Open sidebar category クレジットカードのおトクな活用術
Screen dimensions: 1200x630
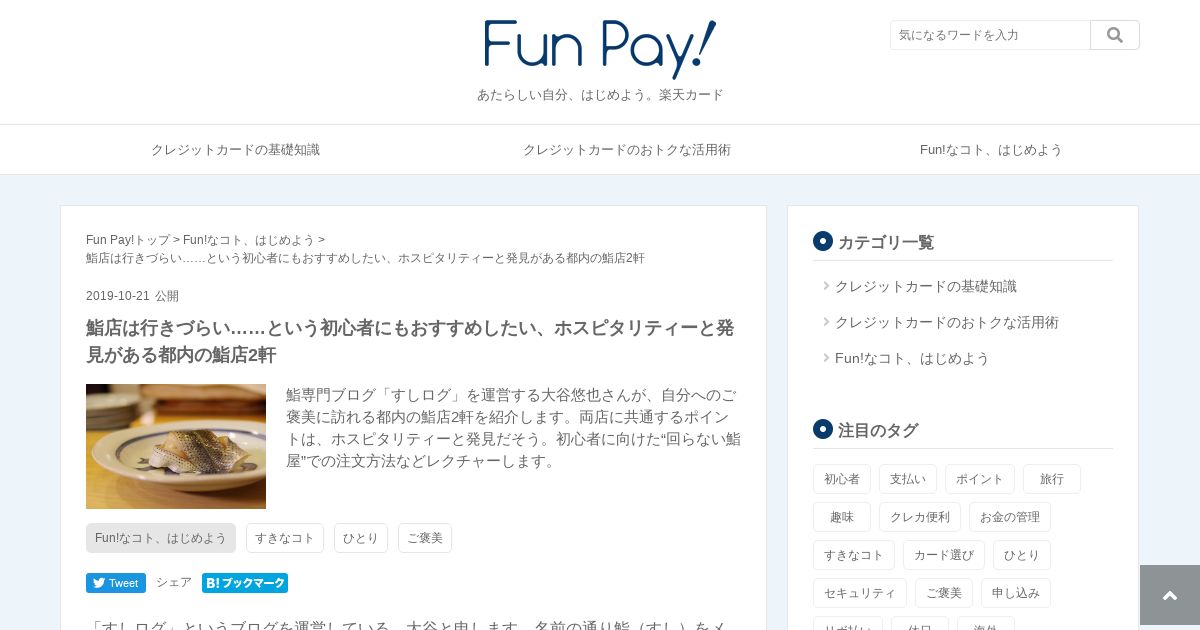947,322
